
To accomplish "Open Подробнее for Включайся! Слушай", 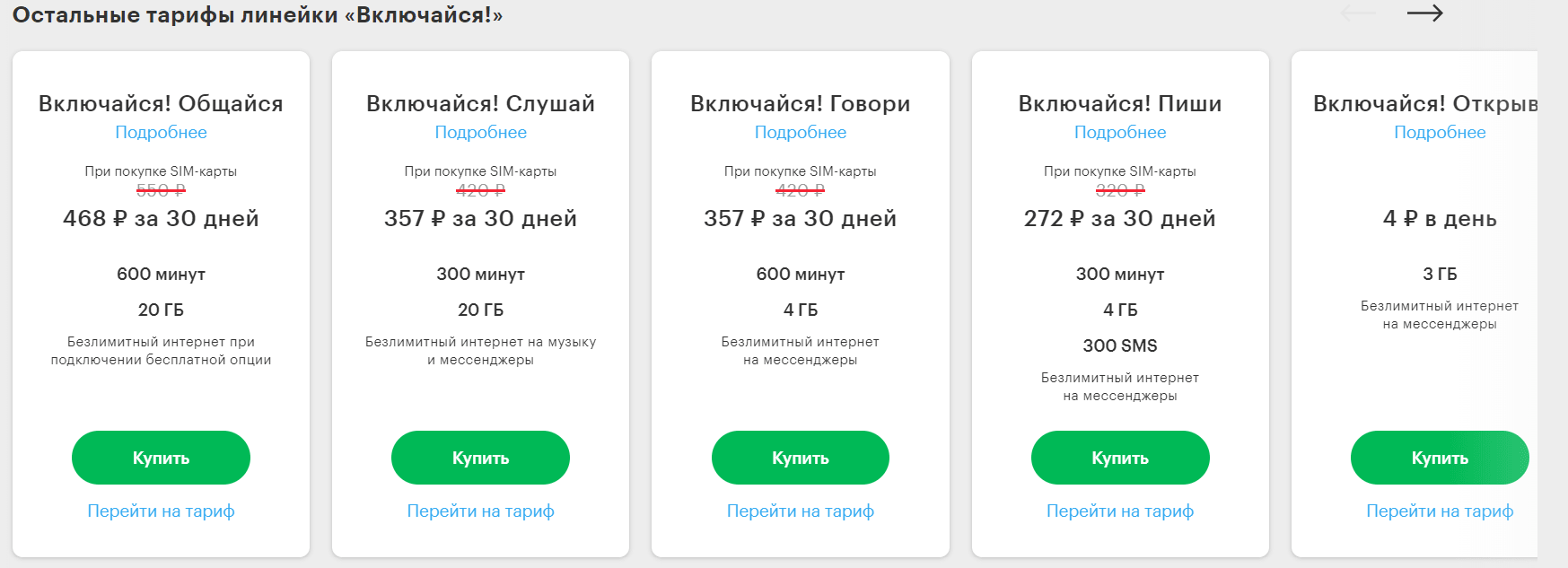I will (x=480, y=133).
